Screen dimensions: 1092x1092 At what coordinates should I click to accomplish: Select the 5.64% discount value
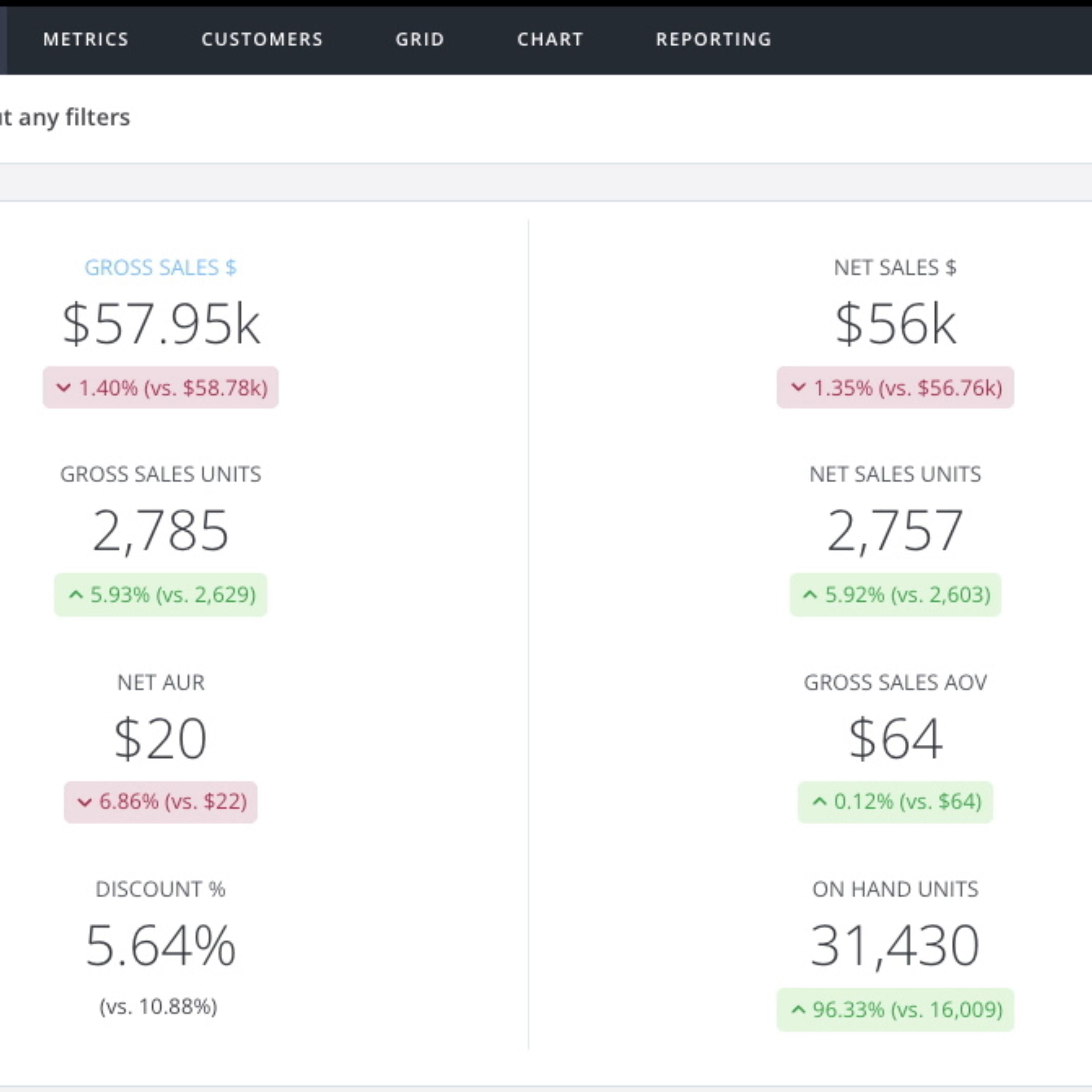160,946
